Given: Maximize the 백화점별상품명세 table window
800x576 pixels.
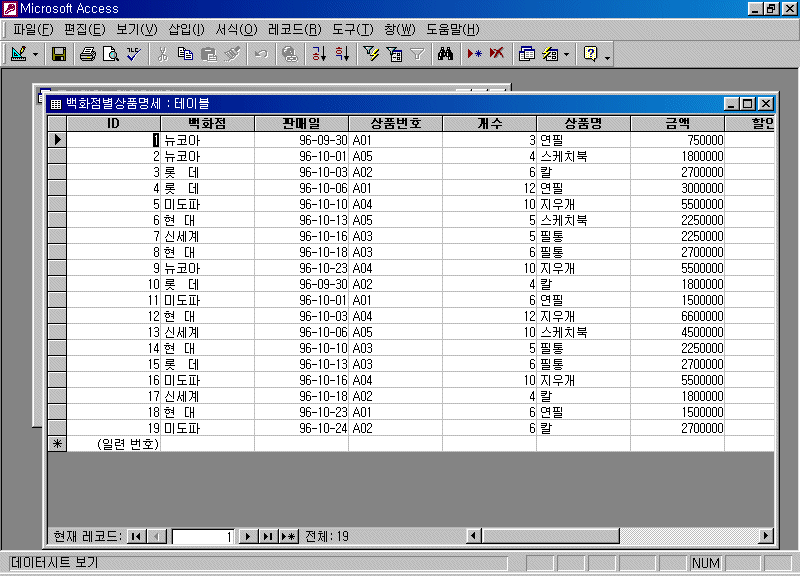Looking at the screenshot, I should [x=748, y=104].
